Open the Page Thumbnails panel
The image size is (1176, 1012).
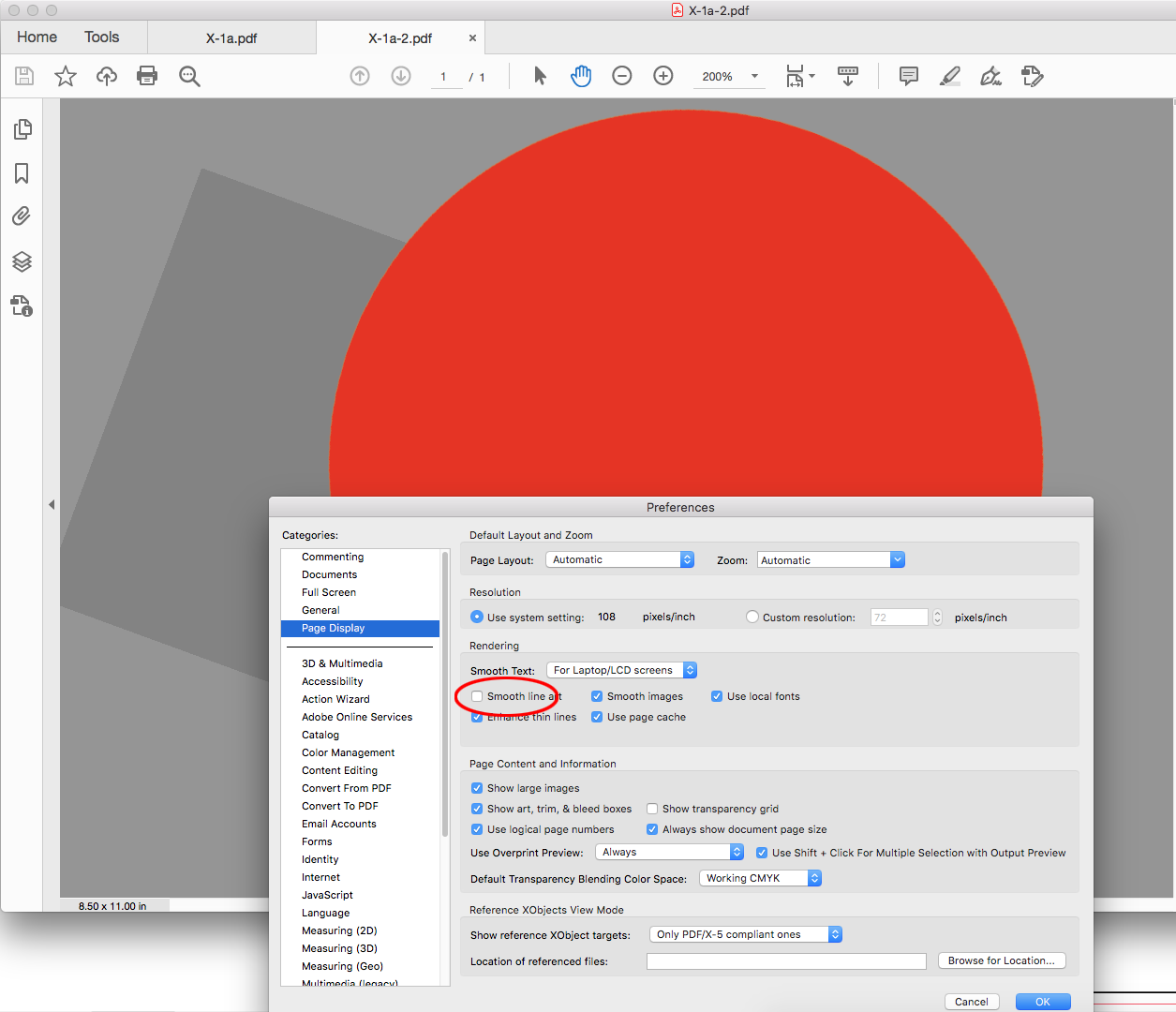point(22,129)
